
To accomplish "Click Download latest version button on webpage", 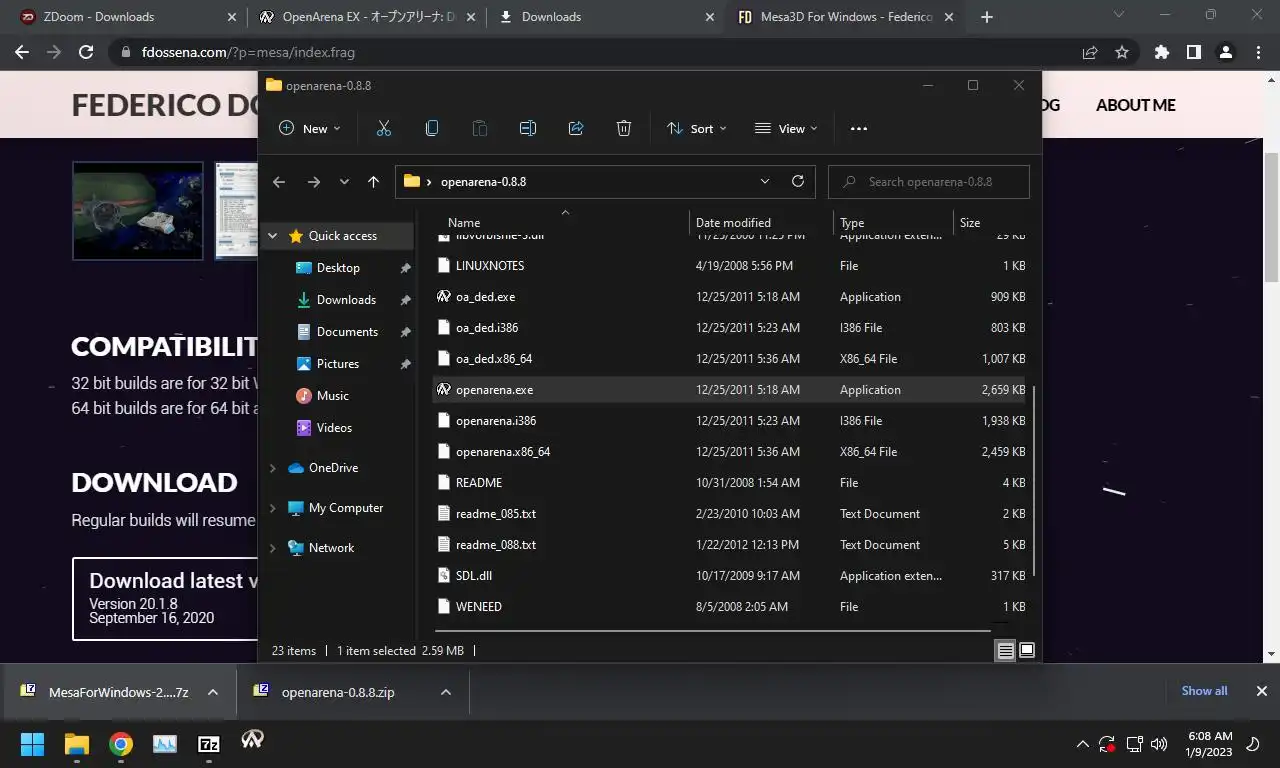I will [x=165, y=598].
